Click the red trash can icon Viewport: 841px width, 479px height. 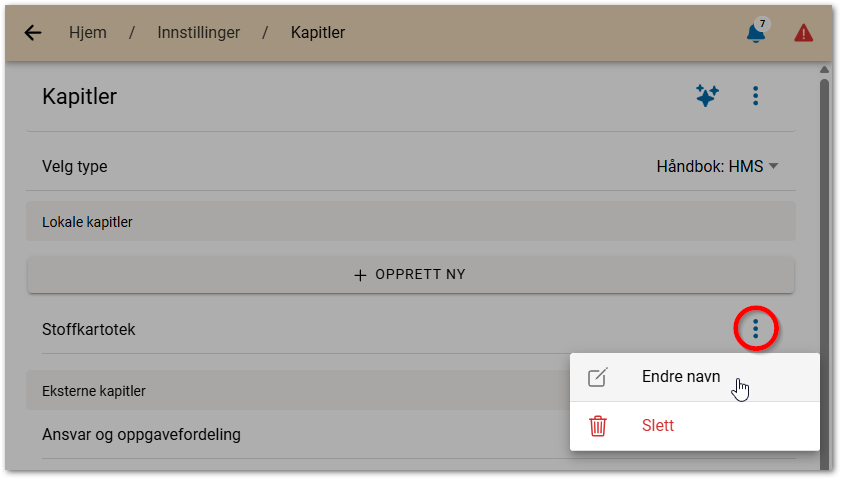pyautogui.click(x=598, y=426)
